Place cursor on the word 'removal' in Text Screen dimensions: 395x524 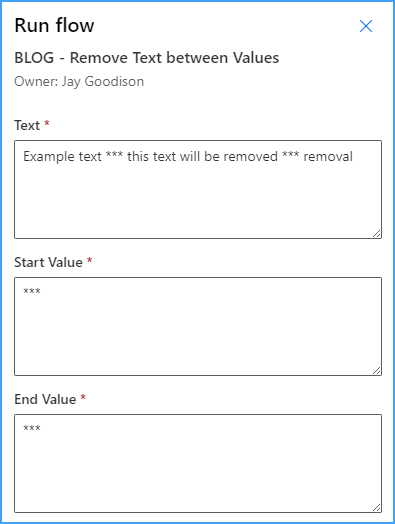pos(328,156)
